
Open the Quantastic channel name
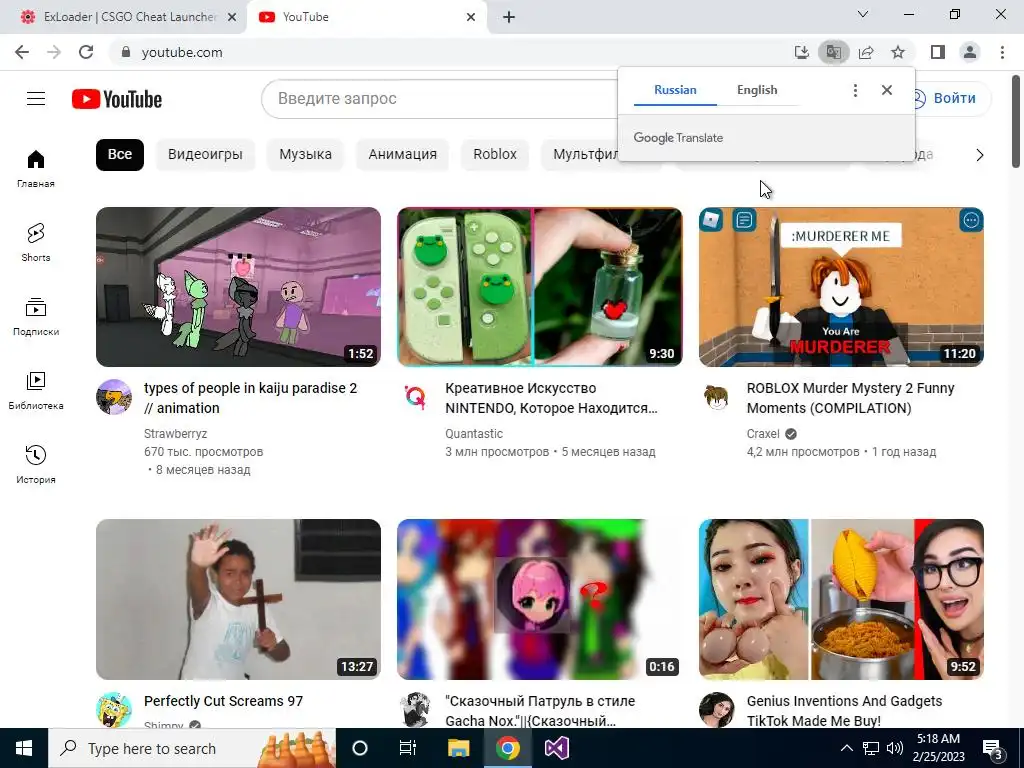pyautogui.click(x=474, y=434)
